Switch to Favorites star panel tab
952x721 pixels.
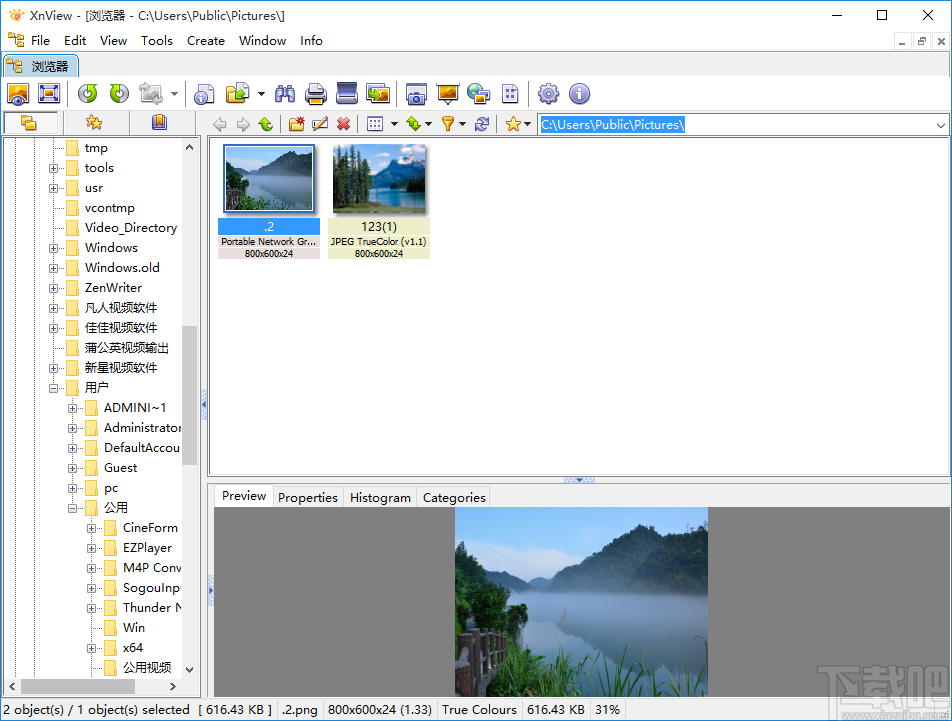click(x=94, y=123)
